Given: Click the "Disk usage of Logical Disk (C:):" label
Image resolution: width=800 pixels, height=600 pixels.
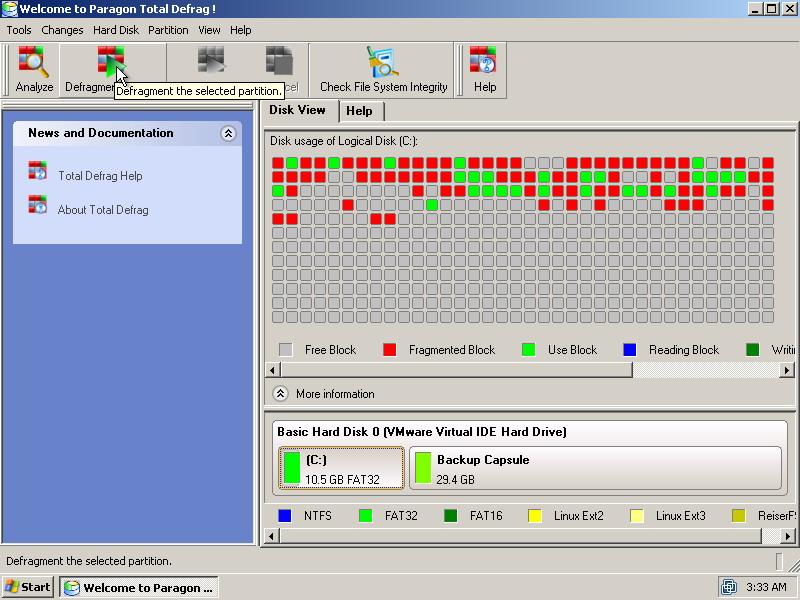Looking at the screenshot, I should [x=344, y=141].
